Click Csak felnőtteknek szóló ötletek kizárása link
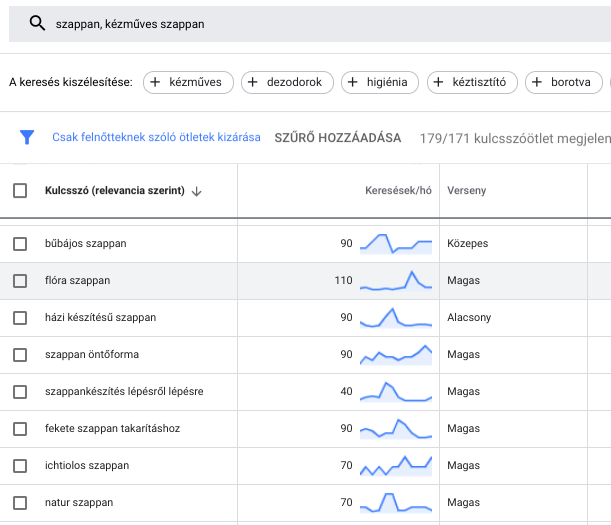Image resolution: width=611 pixels, height=525 pixels. pos(156,137)
